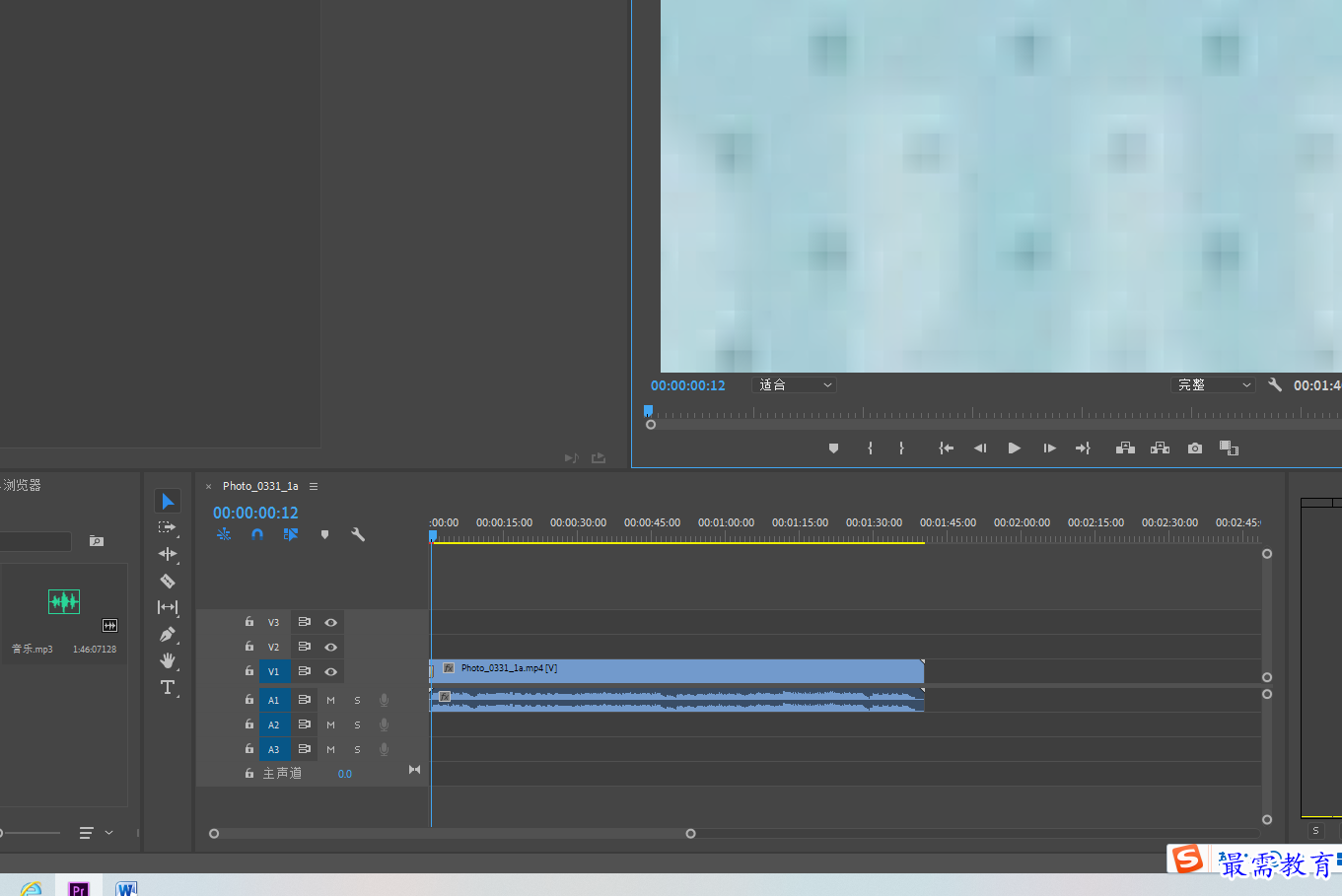Screen dimensions: 1342x896
Task: Click the browser search folder icon
Action: tap(96, 540)
